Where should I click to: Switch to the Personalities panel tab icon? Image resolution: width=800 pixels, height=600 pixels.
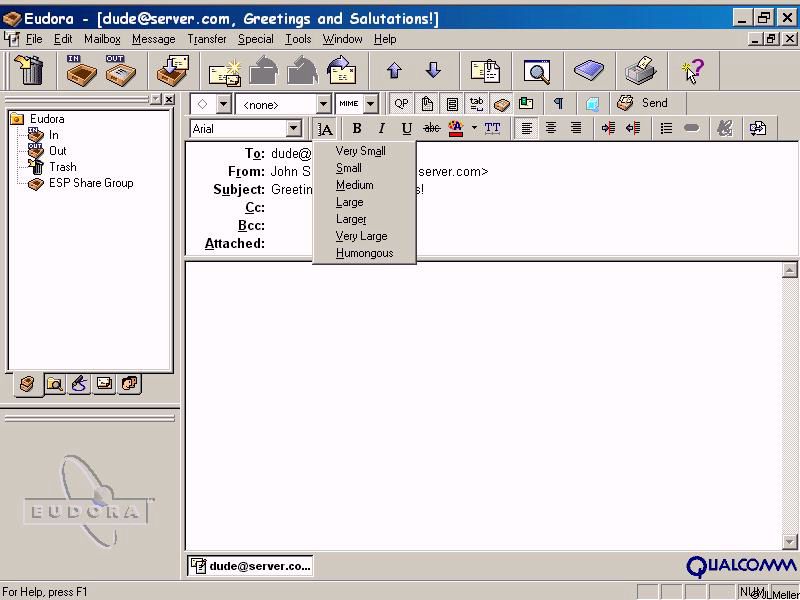click(x=129, y=384)
